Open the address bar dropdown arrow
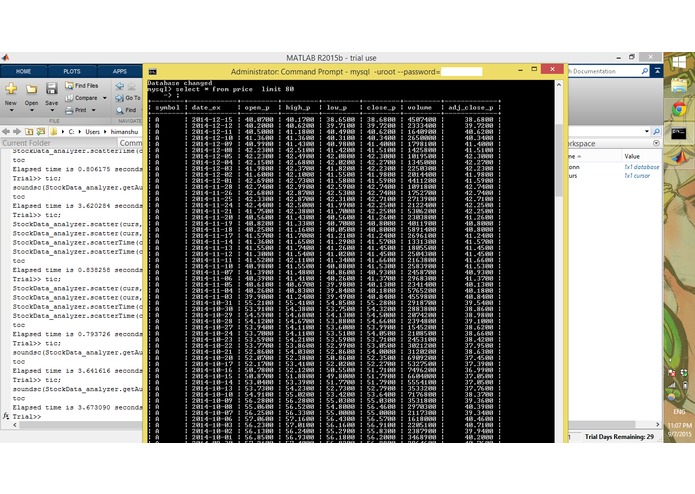The image size is (695, 494). pos(647,132)
